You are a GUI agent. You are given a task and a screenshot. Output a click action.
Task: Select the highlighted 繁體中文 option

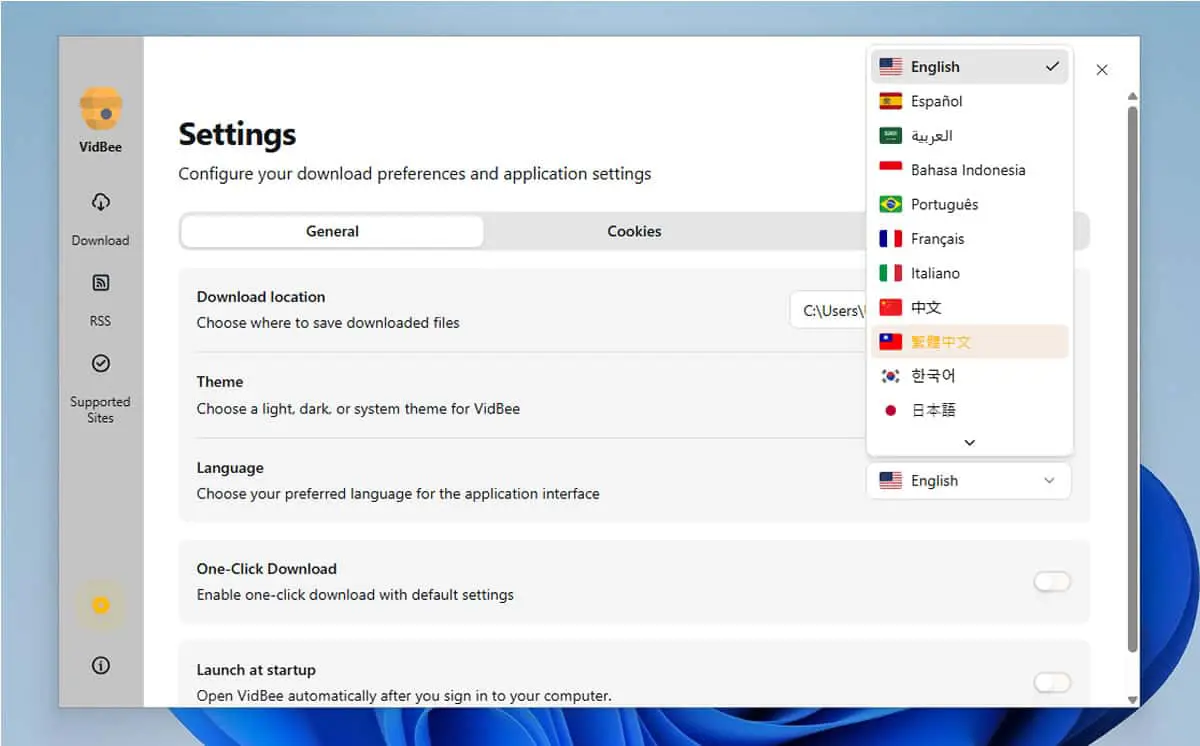click(x=969, y=342)
